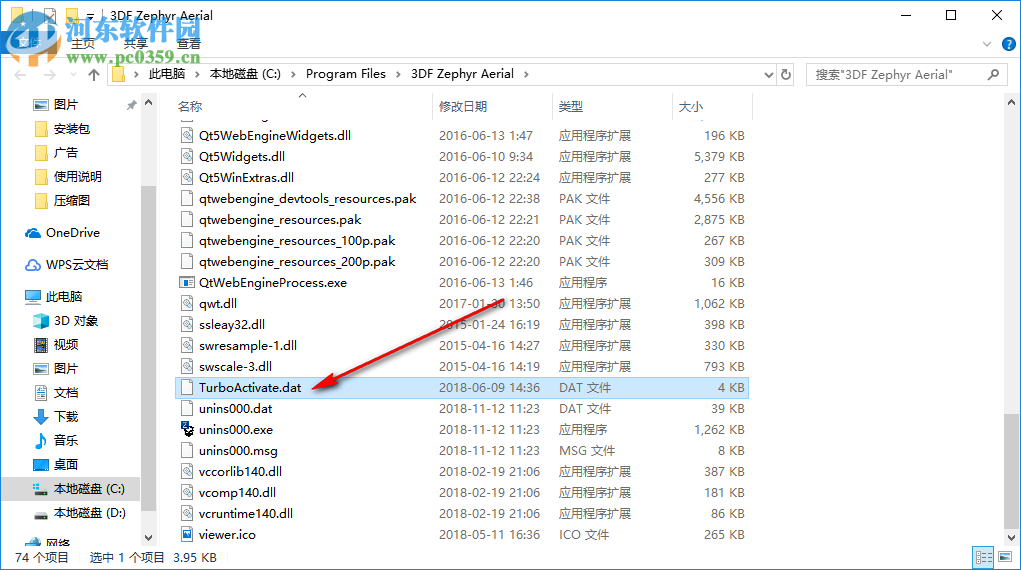Switch to large icons view layout icon

[x=1005, y=557]
